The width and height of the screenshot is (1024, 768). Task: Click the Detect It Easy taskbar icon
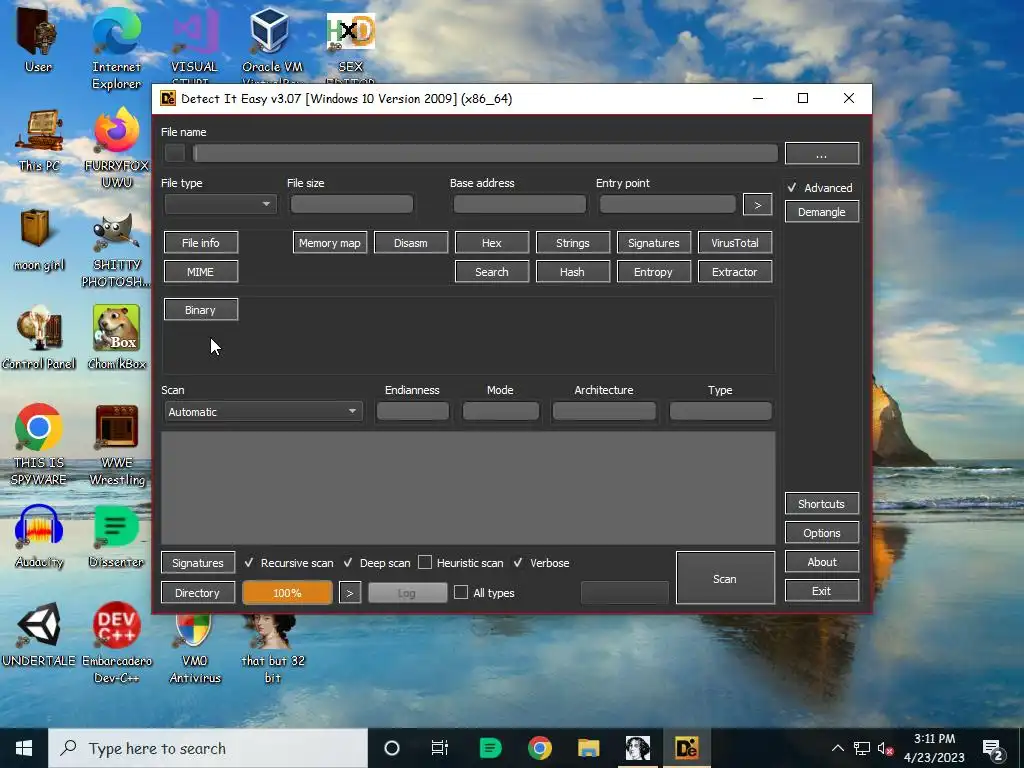pyautogui.click(x=686, y=748)
